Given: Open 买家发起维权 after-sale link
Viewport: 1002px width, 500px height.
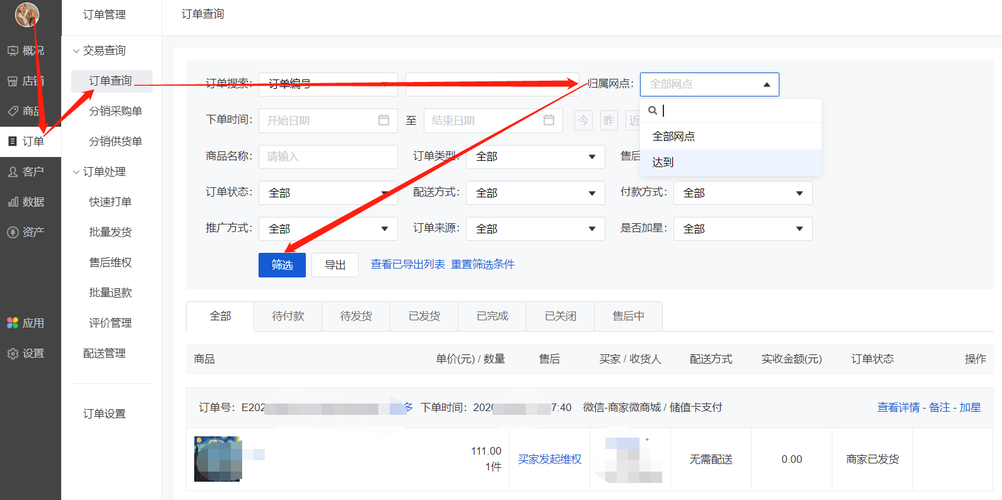Looking at the screenshot, I should 550,459.
